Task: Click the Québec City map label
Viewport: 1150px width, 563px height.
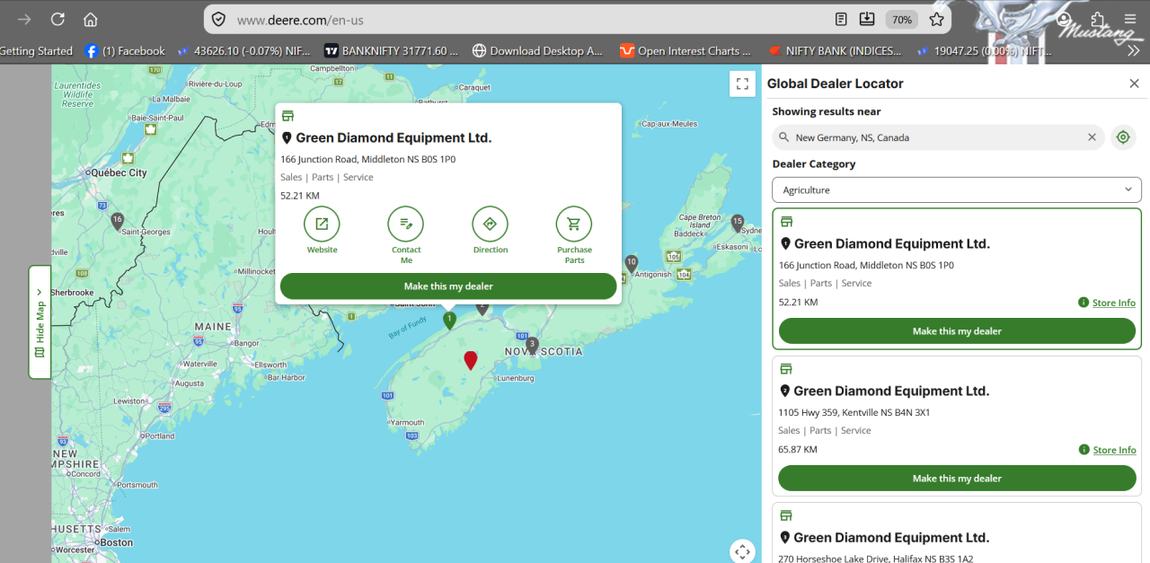Action: (x=118, y=173)
